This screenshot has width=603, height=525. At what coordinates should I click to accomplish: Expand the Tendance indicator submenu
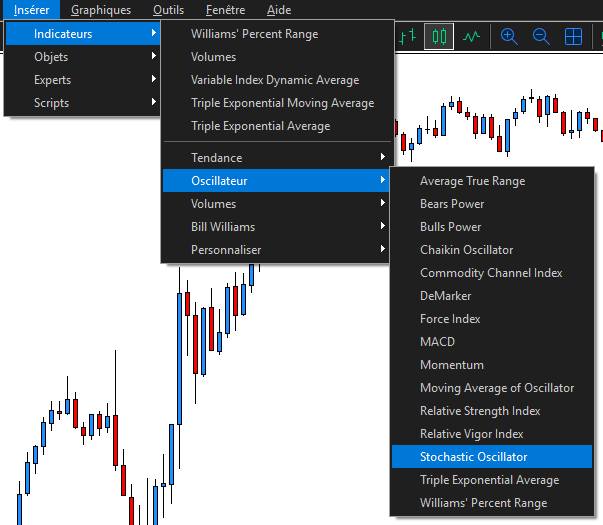point(276,158)
